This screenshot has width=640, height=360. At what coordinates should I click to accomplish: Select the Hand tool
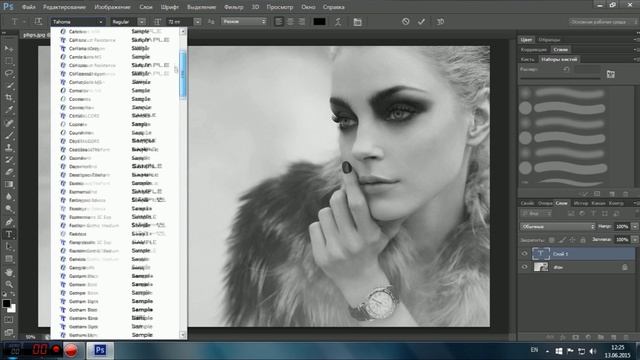click(x=9, y=272)
